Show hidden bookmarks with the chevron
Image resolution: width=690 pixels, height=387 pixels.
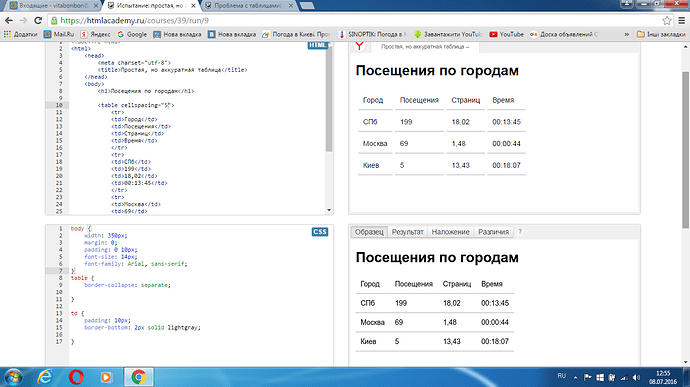click(627, 34)
